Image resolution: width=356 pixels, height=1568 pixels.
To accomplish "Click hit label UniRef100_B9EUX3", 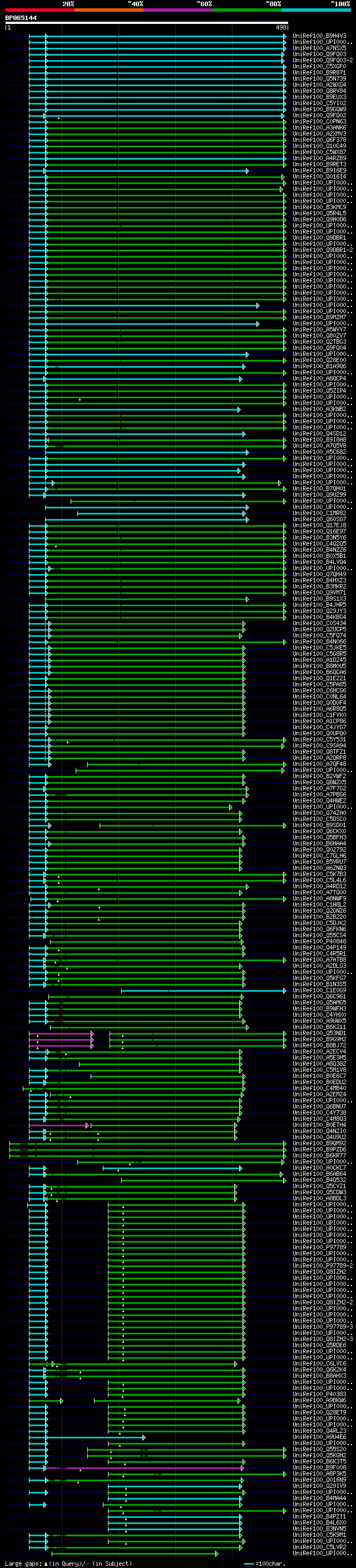I will [x=319, y=97].
